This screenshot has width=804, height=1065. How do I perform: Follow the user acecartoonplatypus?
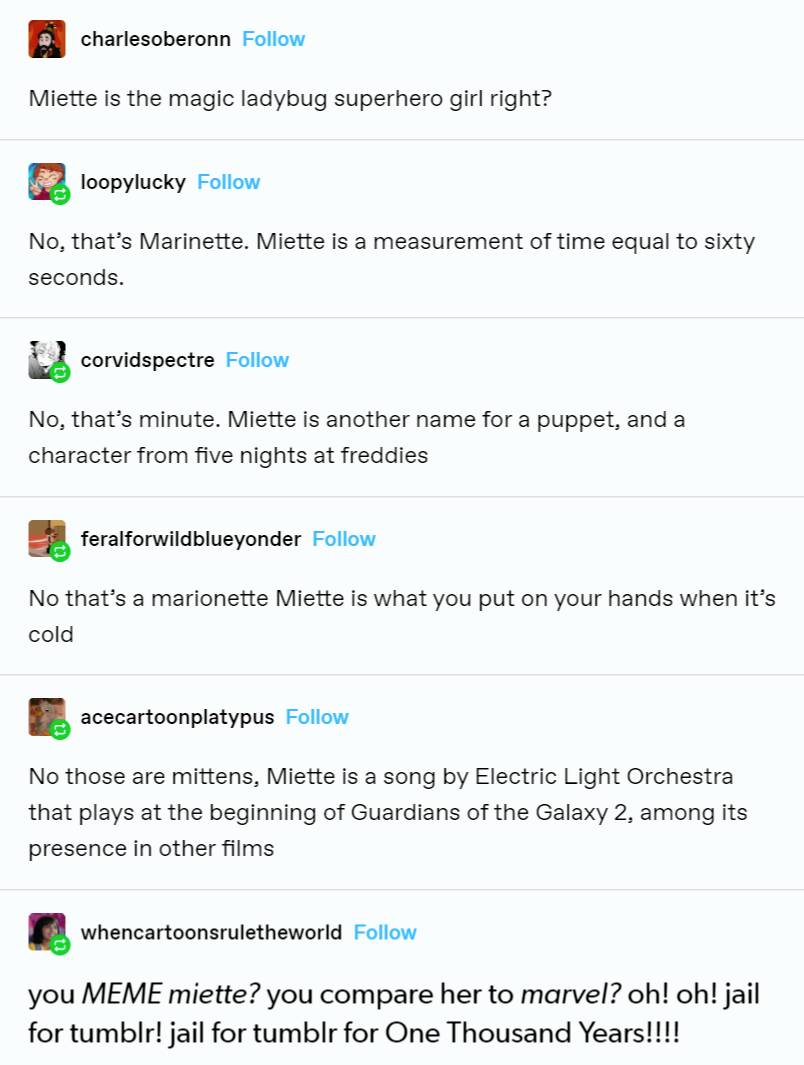(x=317, y=716)
